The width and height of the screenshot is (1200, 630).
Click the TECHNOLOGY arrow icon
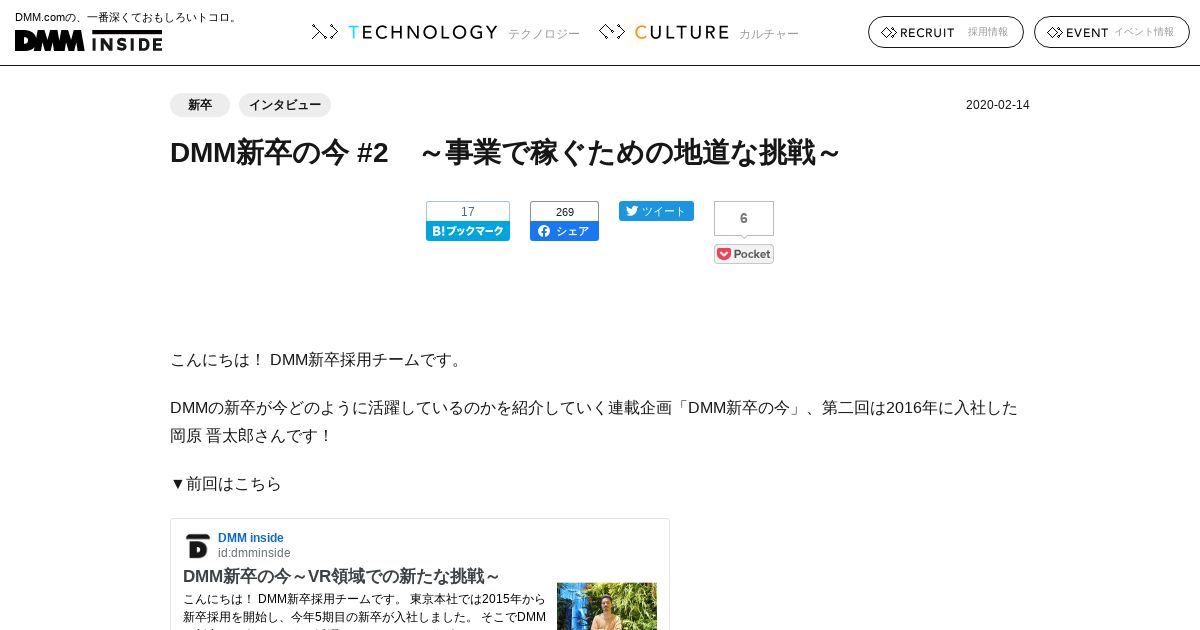pyautogui.click(x=325, y=32)
